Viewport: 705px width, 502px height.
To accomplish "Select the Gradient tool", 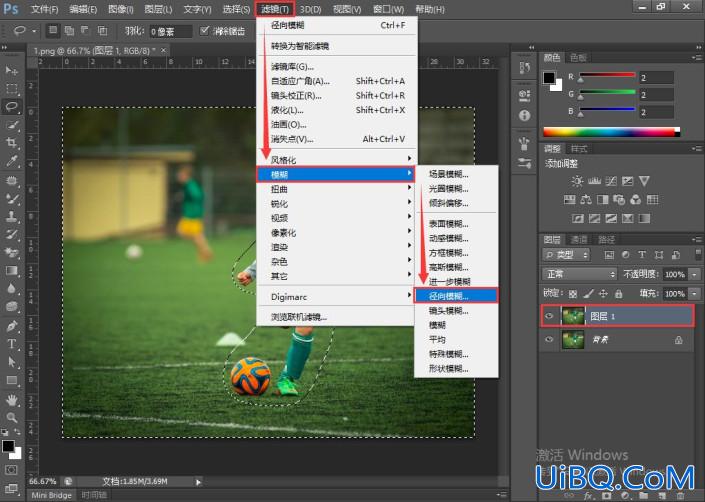I will click(12, 271).
